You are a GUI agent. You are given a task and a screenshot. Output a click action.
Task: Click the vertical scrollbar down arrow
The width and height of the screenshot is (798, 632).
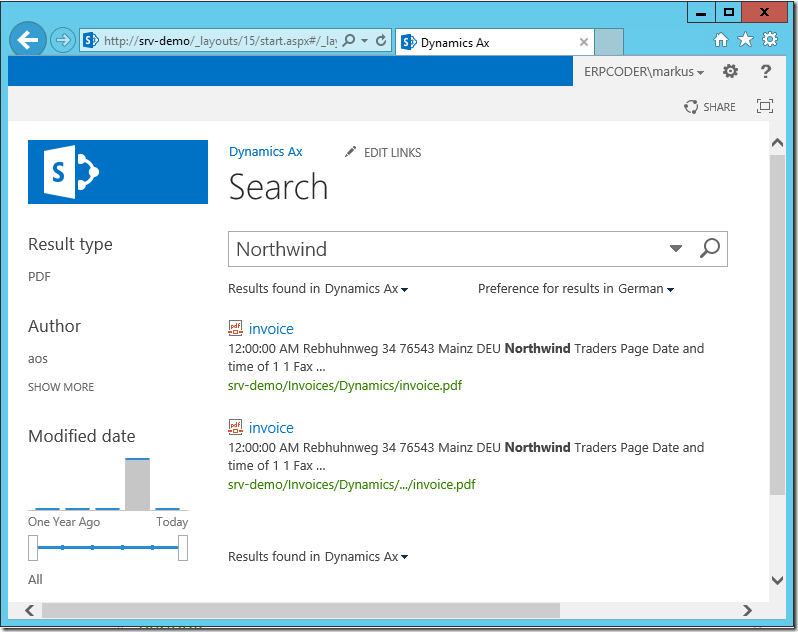(x=777, y=581)
